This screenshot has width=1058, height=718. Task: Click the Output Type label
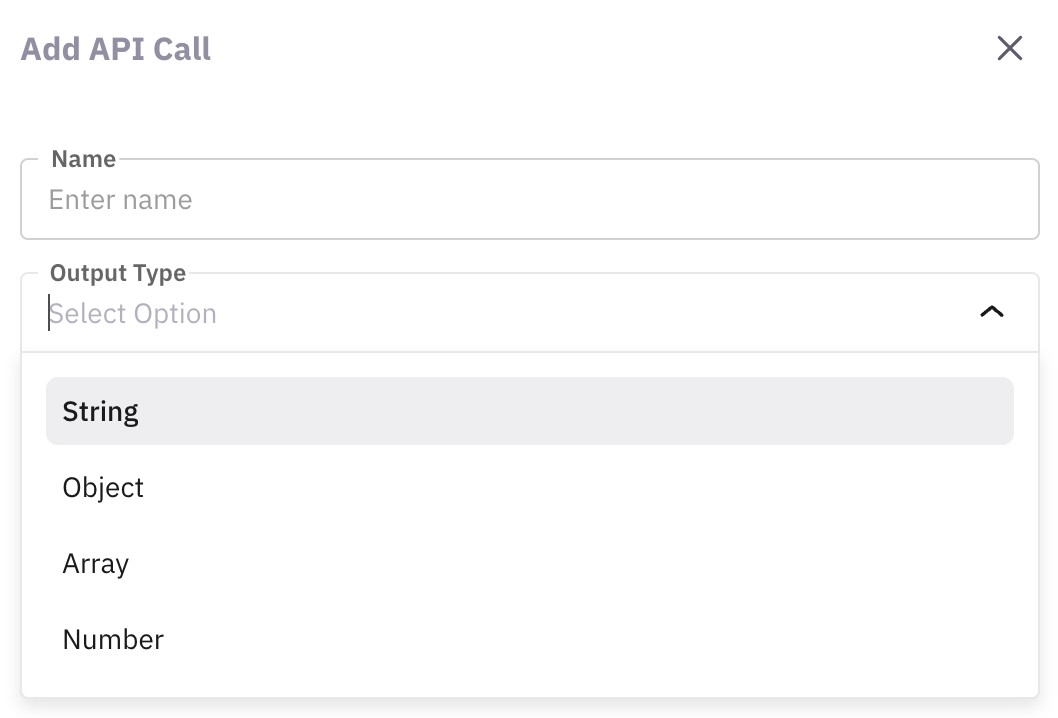click(x=118, y=272)
